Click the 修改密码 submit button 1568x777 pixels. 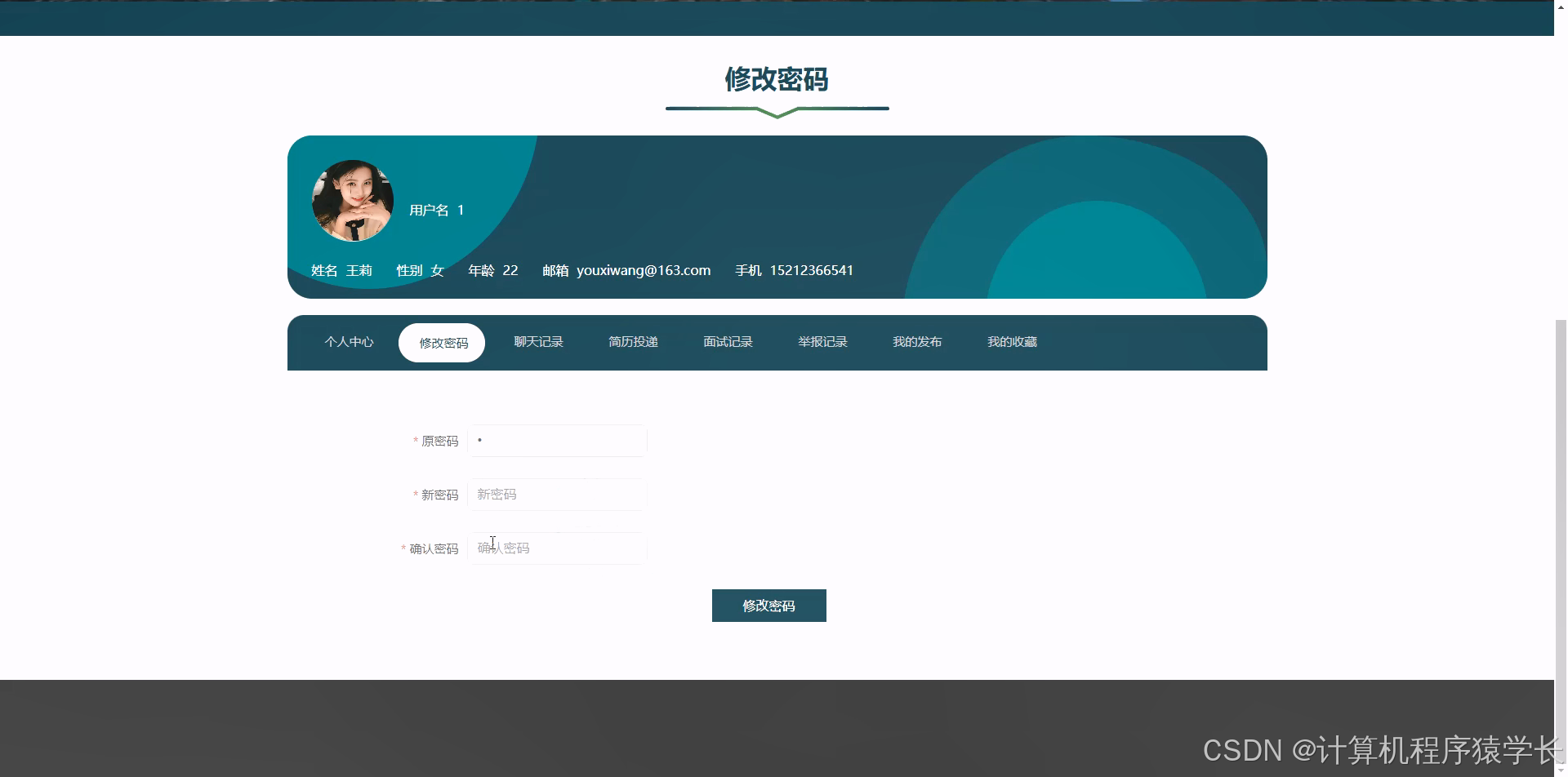(x=768, y=605)
